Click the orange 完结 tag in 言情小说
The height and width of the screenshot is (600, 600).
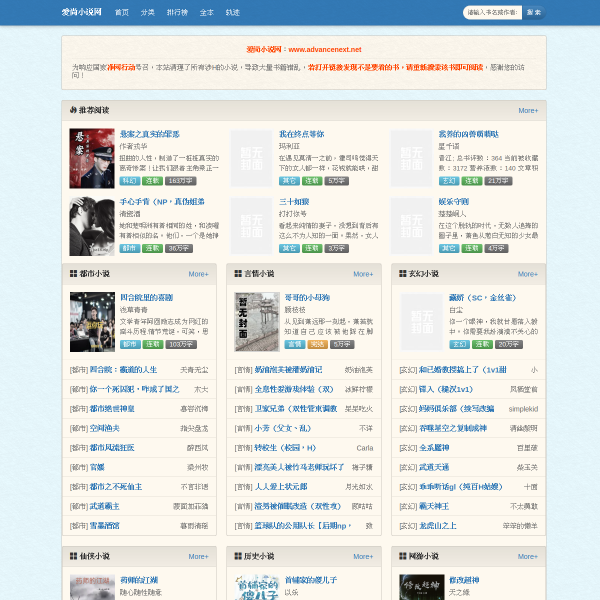[x=317, y=344]
